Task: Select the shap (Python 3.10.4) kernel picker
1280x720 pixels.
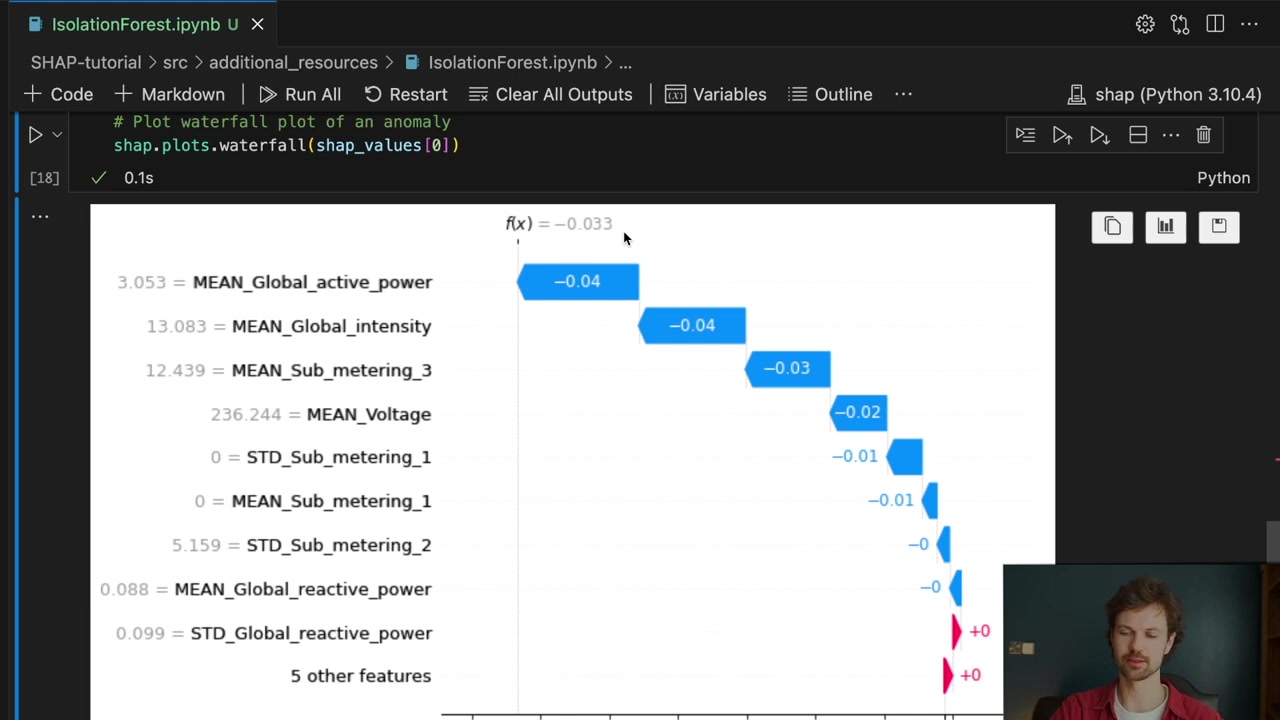Action: click(x=1164, y=94)
